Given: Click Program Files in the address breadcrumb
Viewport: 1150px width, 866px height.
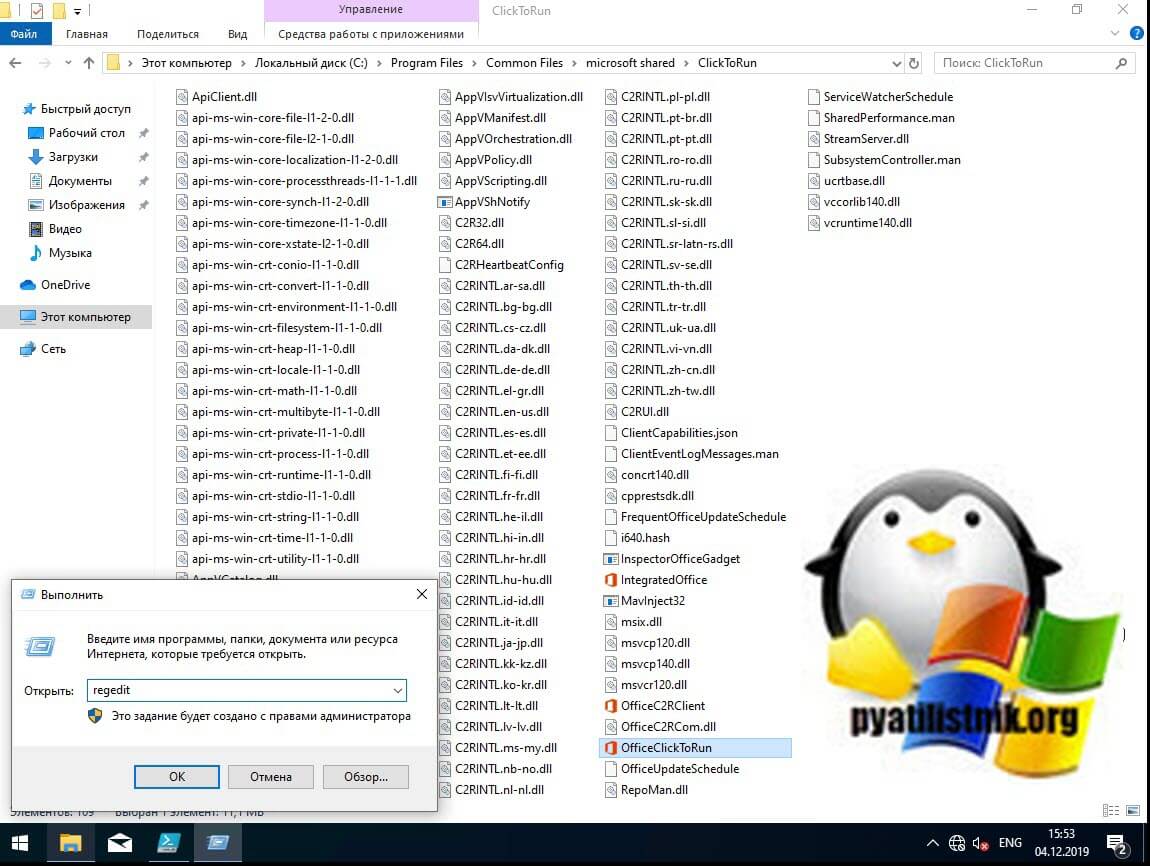Looking at the screenshot, I should 427,63.
